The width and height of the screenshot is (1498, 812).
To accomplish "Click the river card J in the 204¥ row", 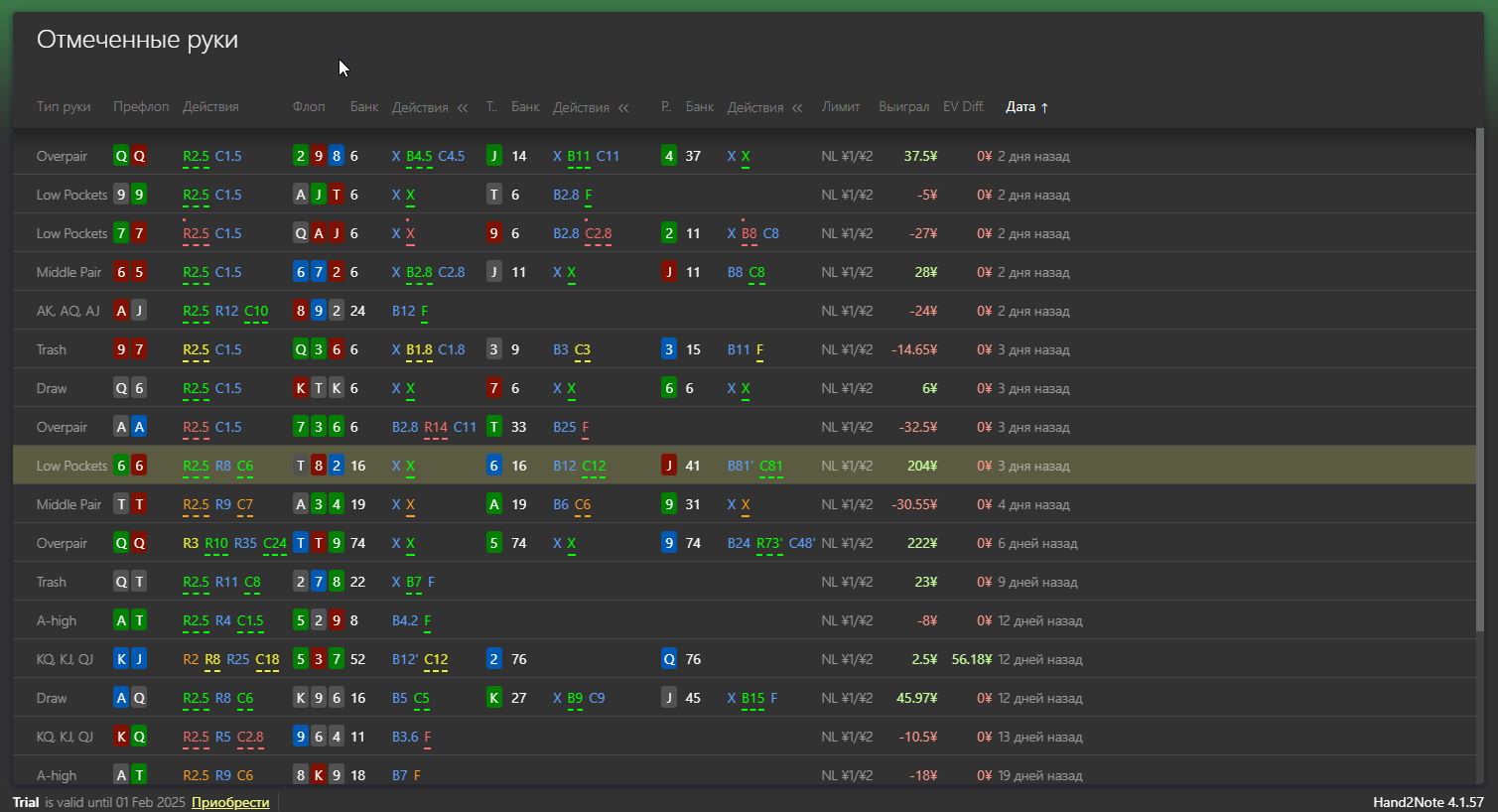I will coord(669,466).
